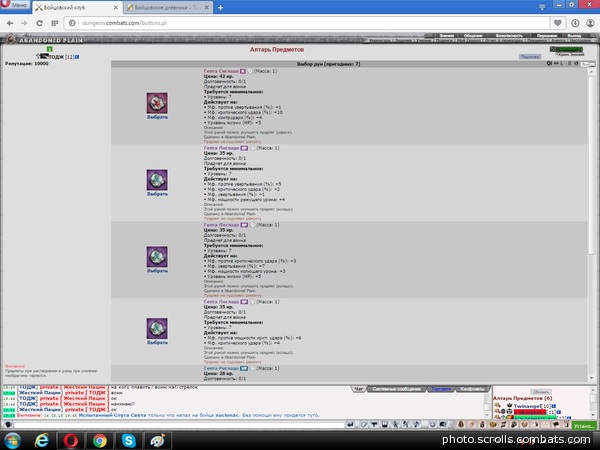Click Выбрать for Логладо rune with крит. удара +6
The width and height of the screenshot is (600, 450).
[157, 343]
